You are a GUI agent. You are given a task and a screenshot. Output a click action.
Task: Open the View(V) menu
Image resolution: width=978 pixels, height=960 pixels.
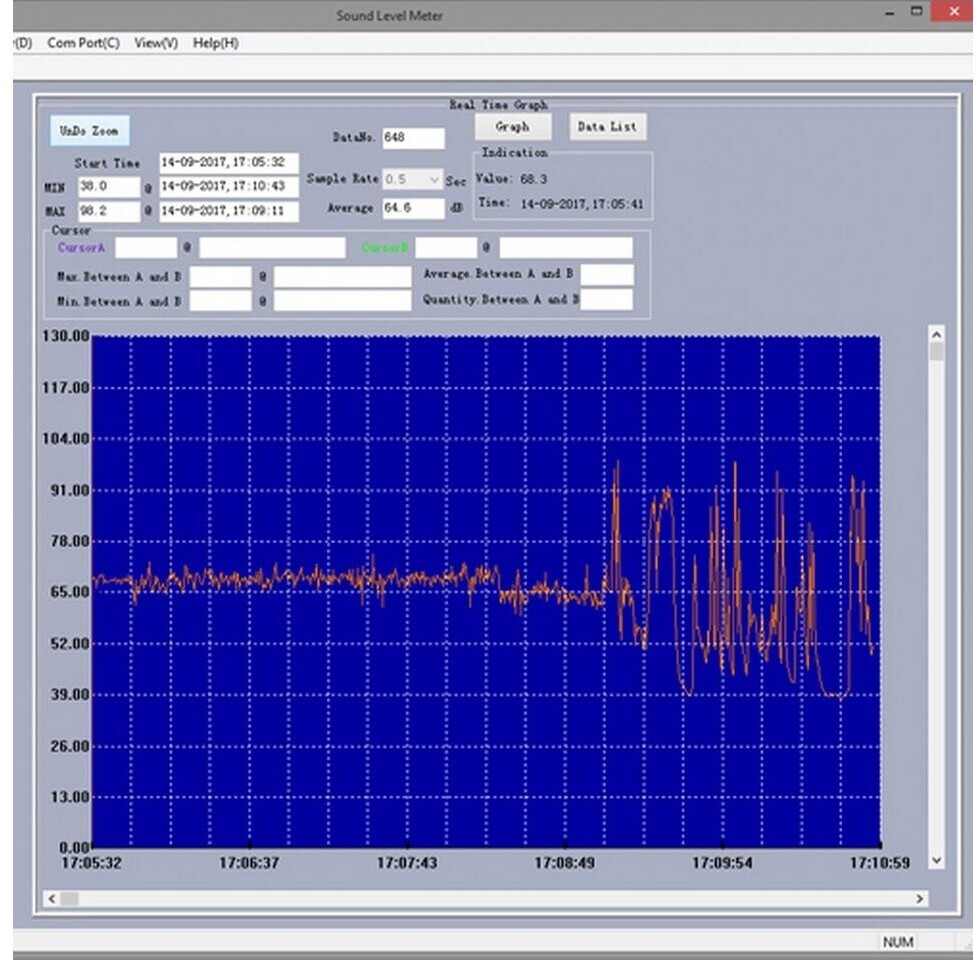coord(156,43)
